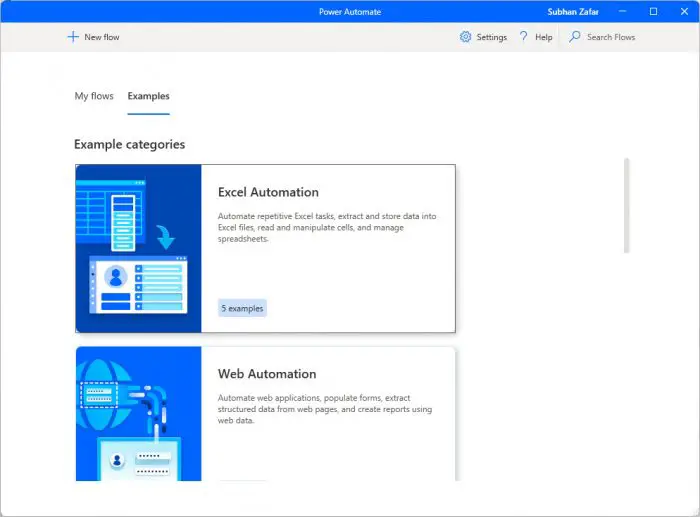Screen dimensions: 700x517
Task: Click the Excel Automation title
Action: (268, 192)
